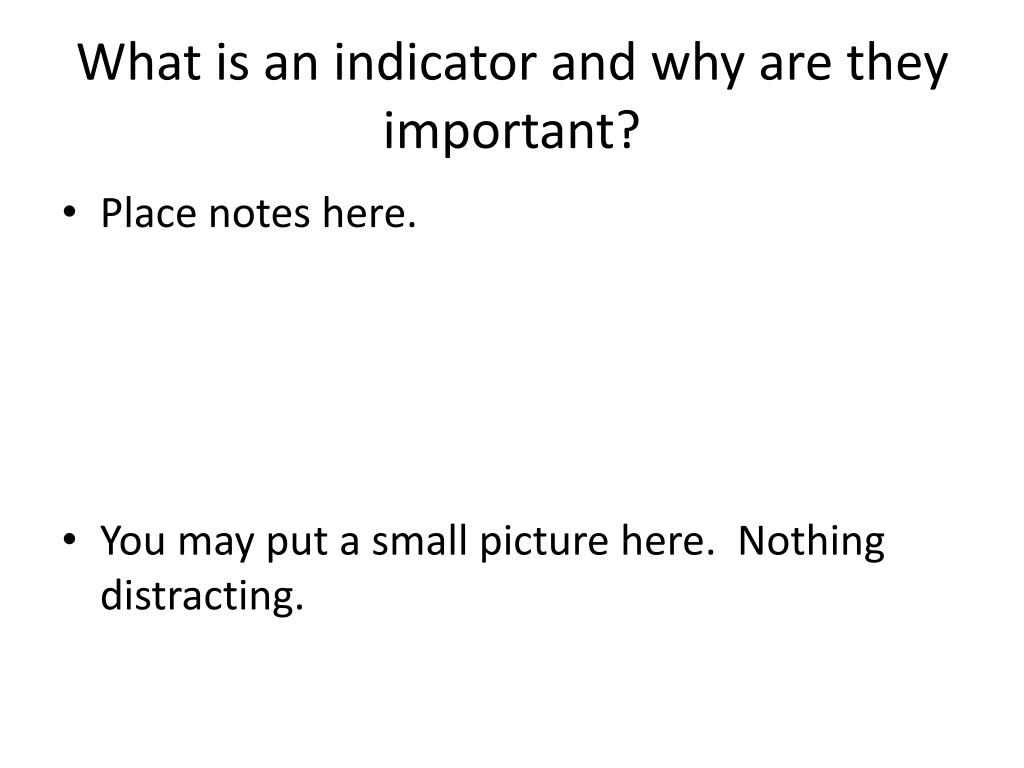The width and height of the screenshot is (1024, 768).
Task: Click the word 'they' in title
Action: point(897,64)
